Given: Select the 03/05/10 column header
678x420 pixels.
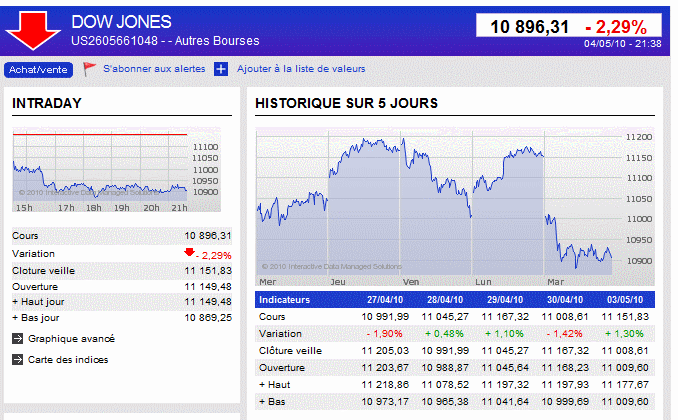Looking at the screenshot, I should point(625,299).
